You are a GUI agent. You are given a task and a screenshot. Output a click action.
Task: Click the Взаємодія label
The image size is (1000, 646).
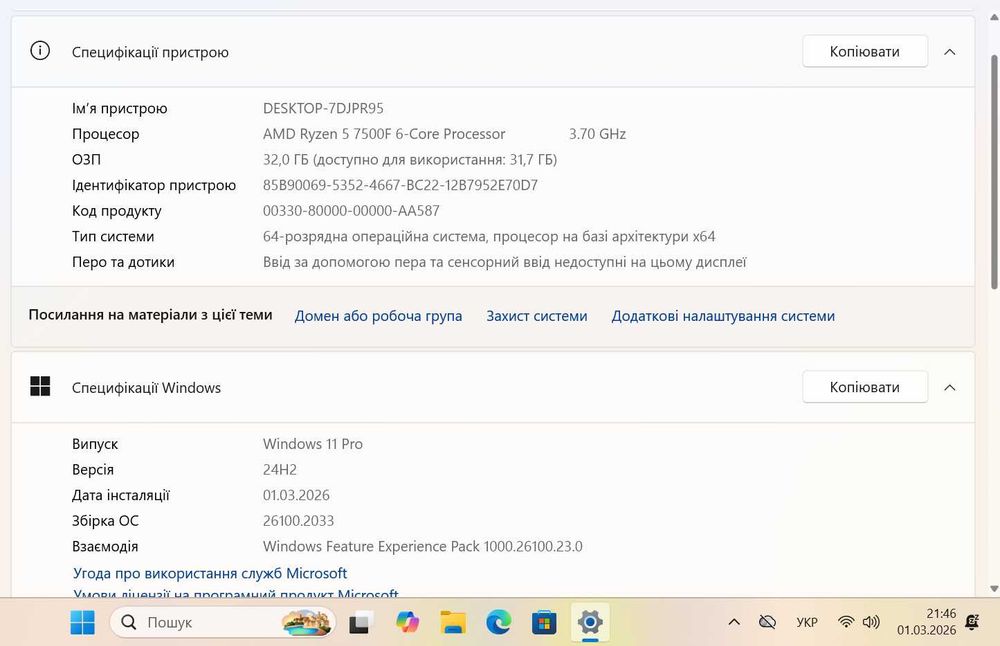pos(105,547)
